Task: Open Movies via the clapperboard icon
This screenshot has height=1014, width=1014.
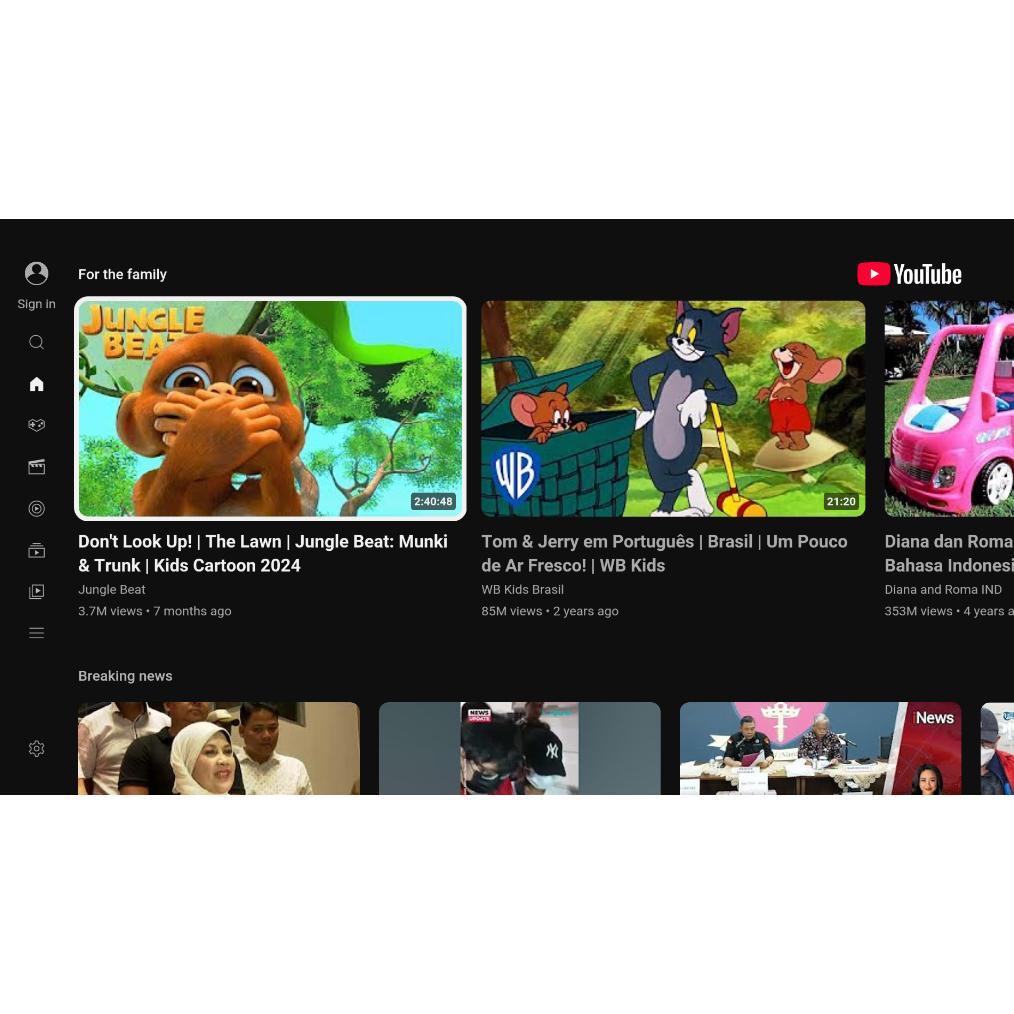Action: pos(36,467)
